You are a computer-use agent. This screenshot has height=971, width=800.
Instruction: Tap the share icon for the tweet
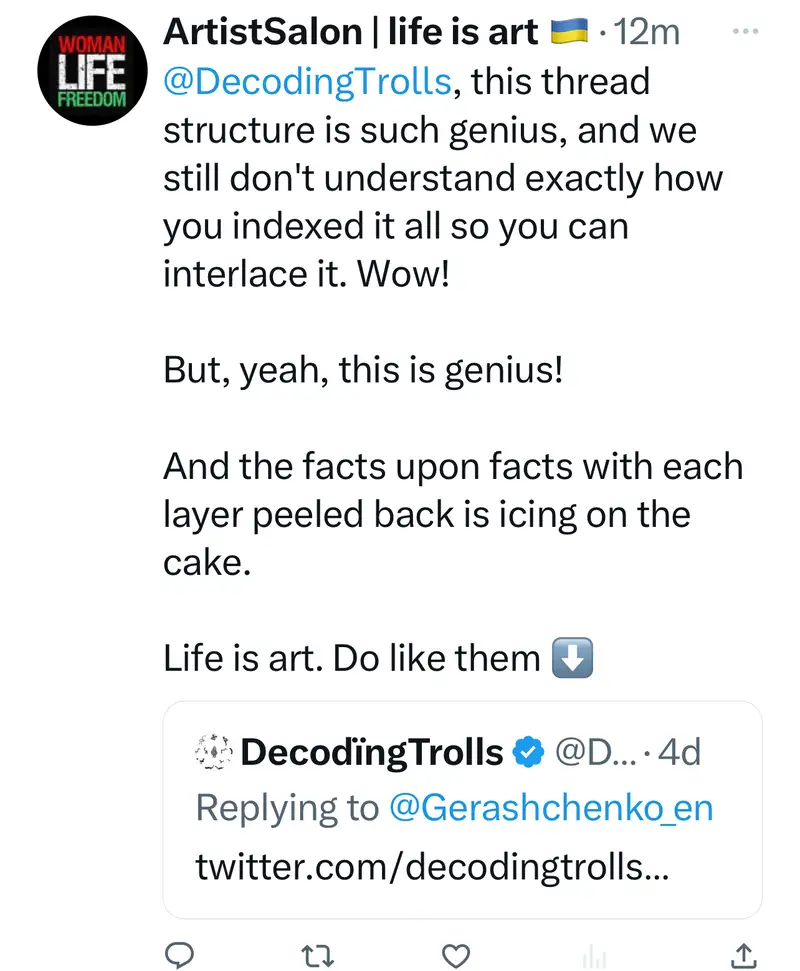click(743, 953)
